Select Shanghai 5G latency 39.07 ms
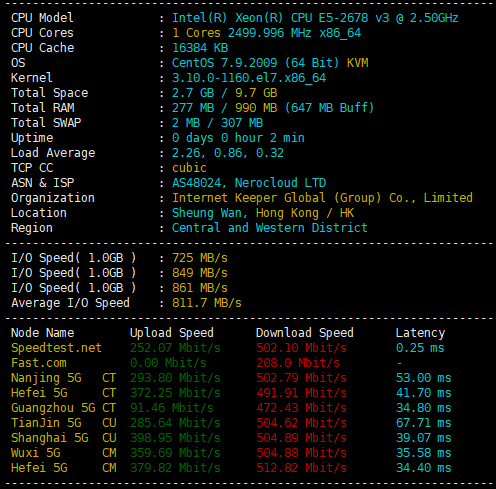Screen dimensions: 496x489 point(423,438)
